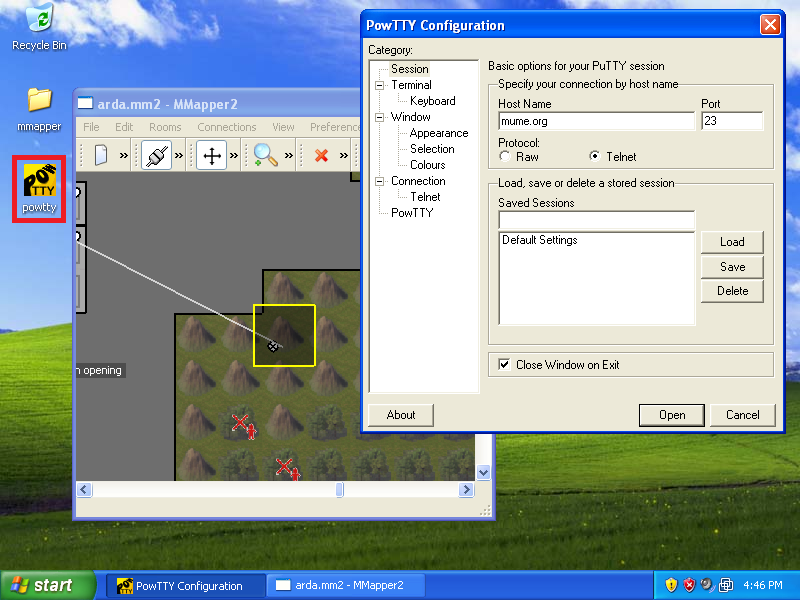Toggle Close Window on Exit checkbox

tap(504, 364)
